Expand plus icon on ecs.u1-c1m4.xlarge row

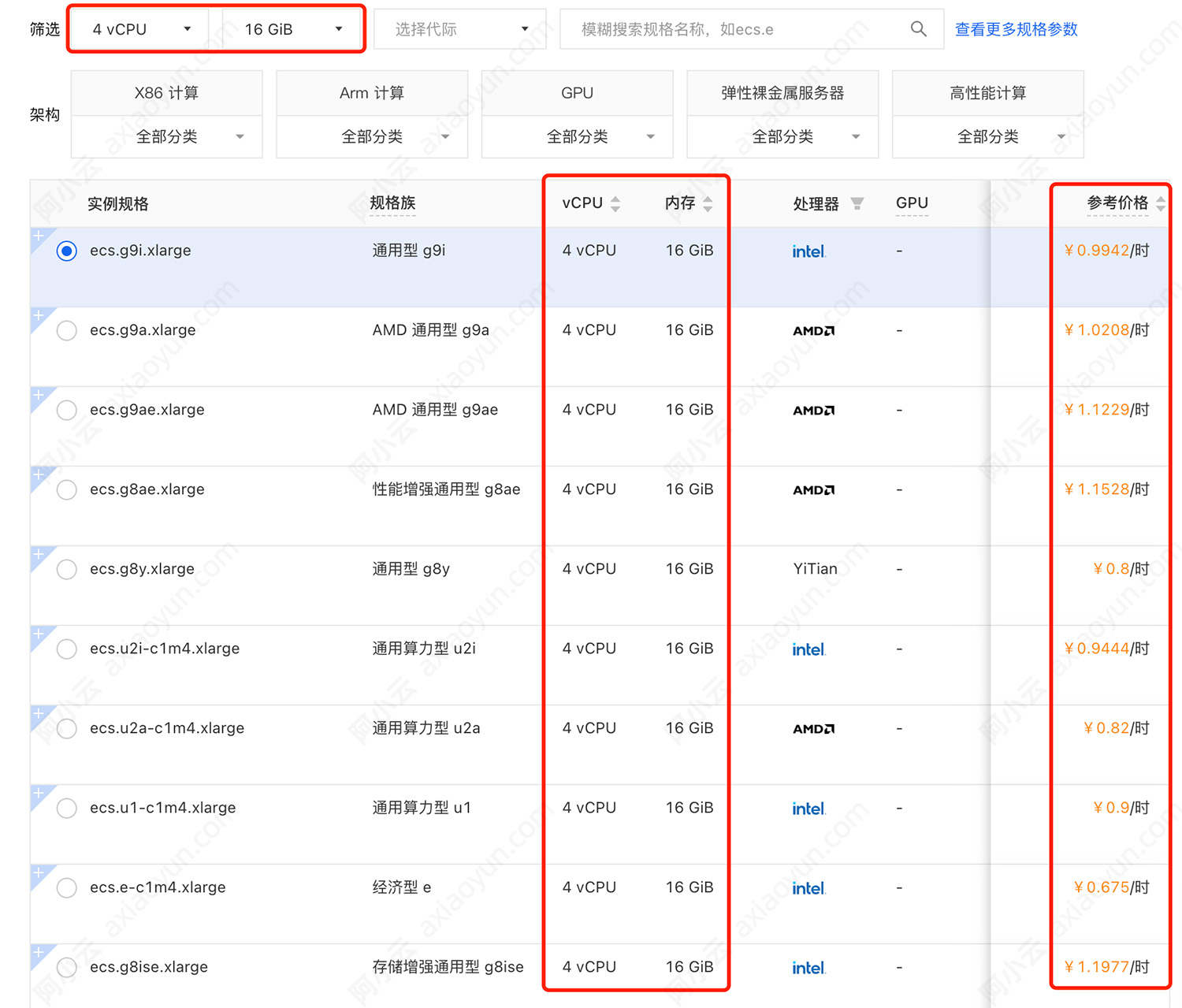tap(38, 793)
